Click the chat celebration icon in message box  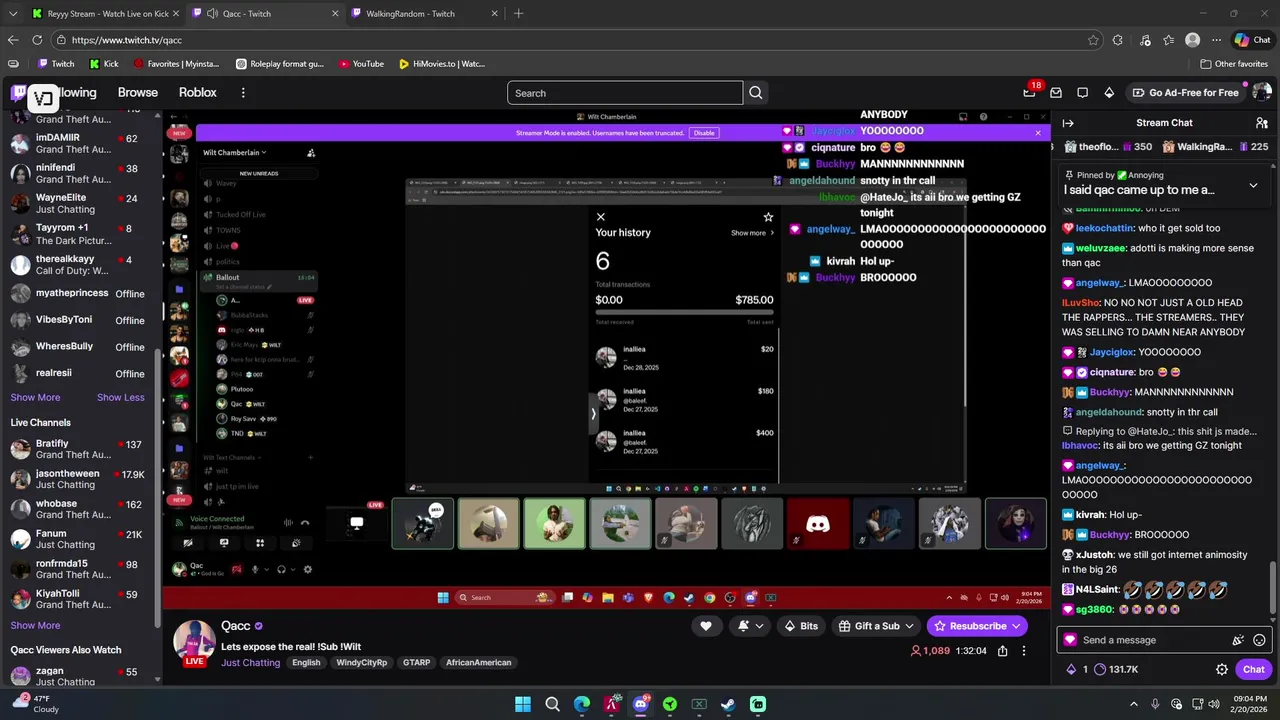tap(1238, 640)
